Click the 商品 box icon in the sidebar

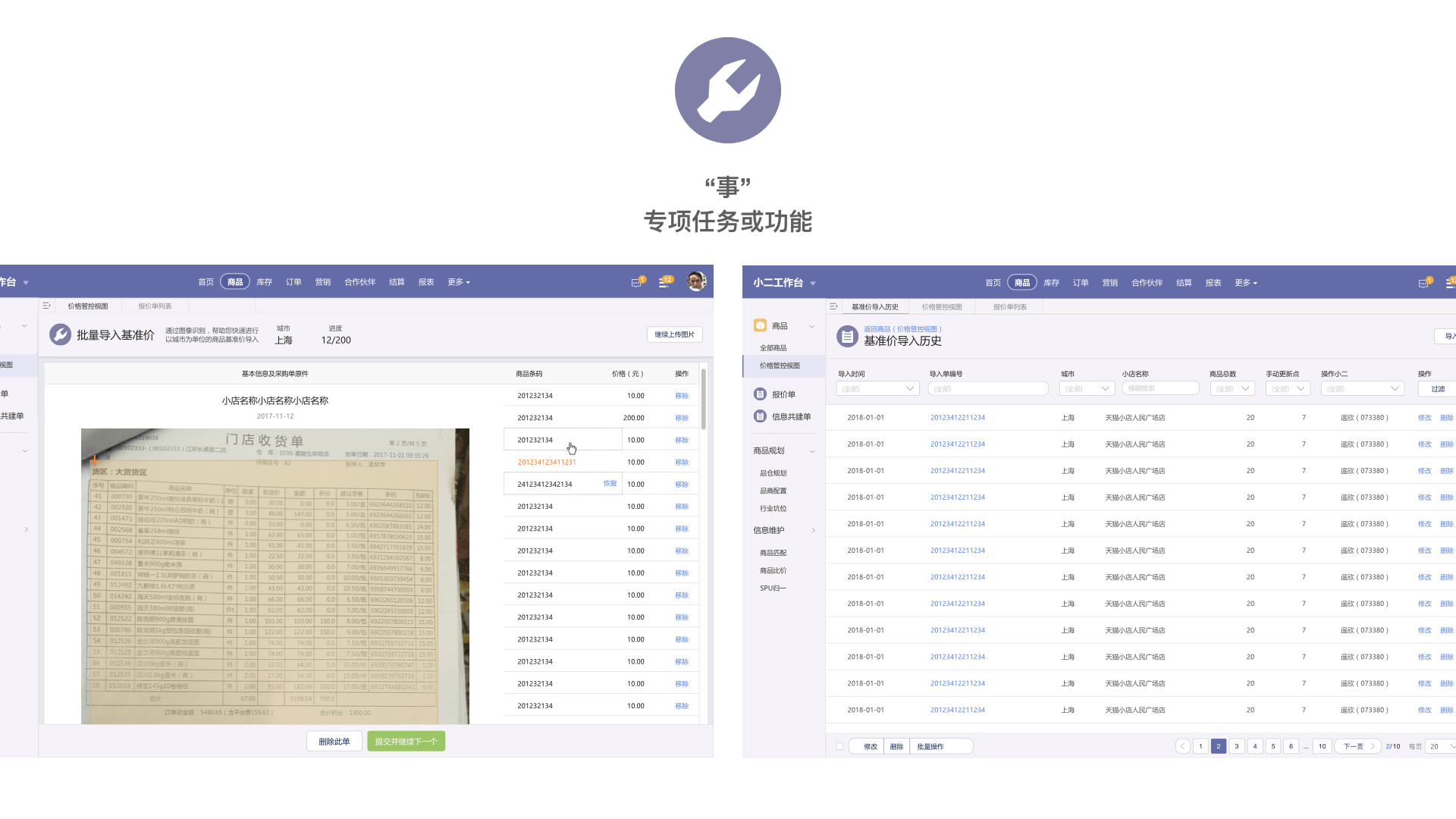point(760,326)
